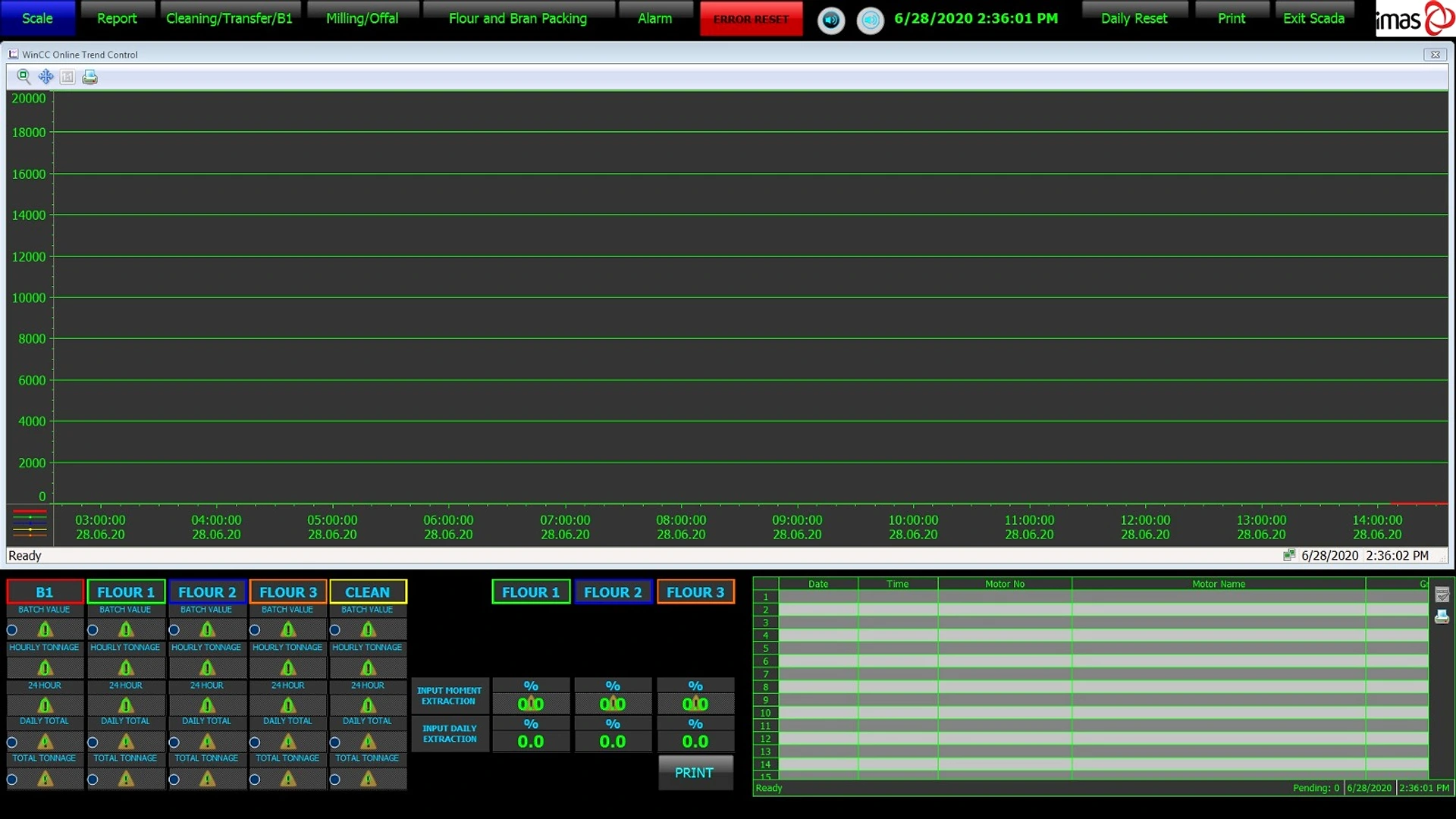Viewport: 1456px width, 819px height.
Task: Click B1 daily total warning icon
Action: (45, 741)
